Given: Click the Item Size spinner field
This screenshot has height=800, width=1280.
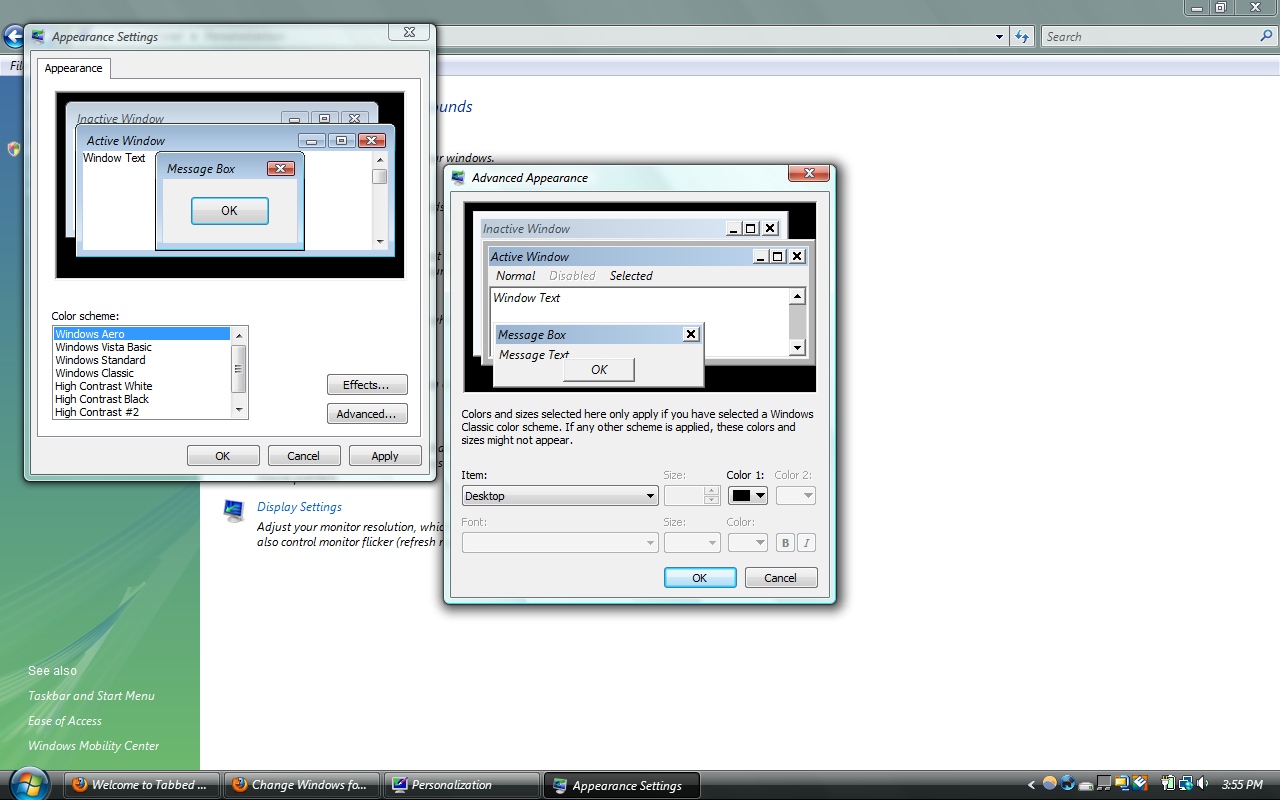Looking at the screenshot, I should coord(692,496).
